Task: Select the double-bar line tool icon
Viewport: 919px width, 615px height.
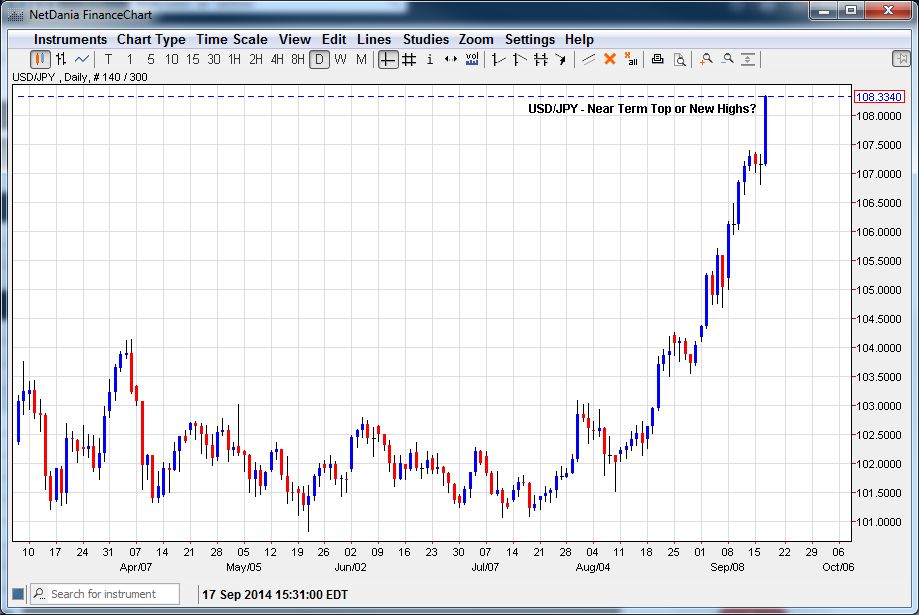Action: pyautogui.click(x=540, y=59)
